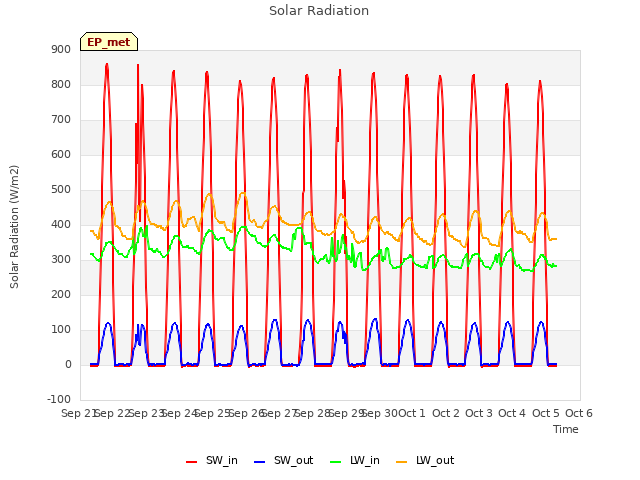The image size is (640, 480).
Task: Click the Oct 5 x-axis date label
Action: coord(546,413)
